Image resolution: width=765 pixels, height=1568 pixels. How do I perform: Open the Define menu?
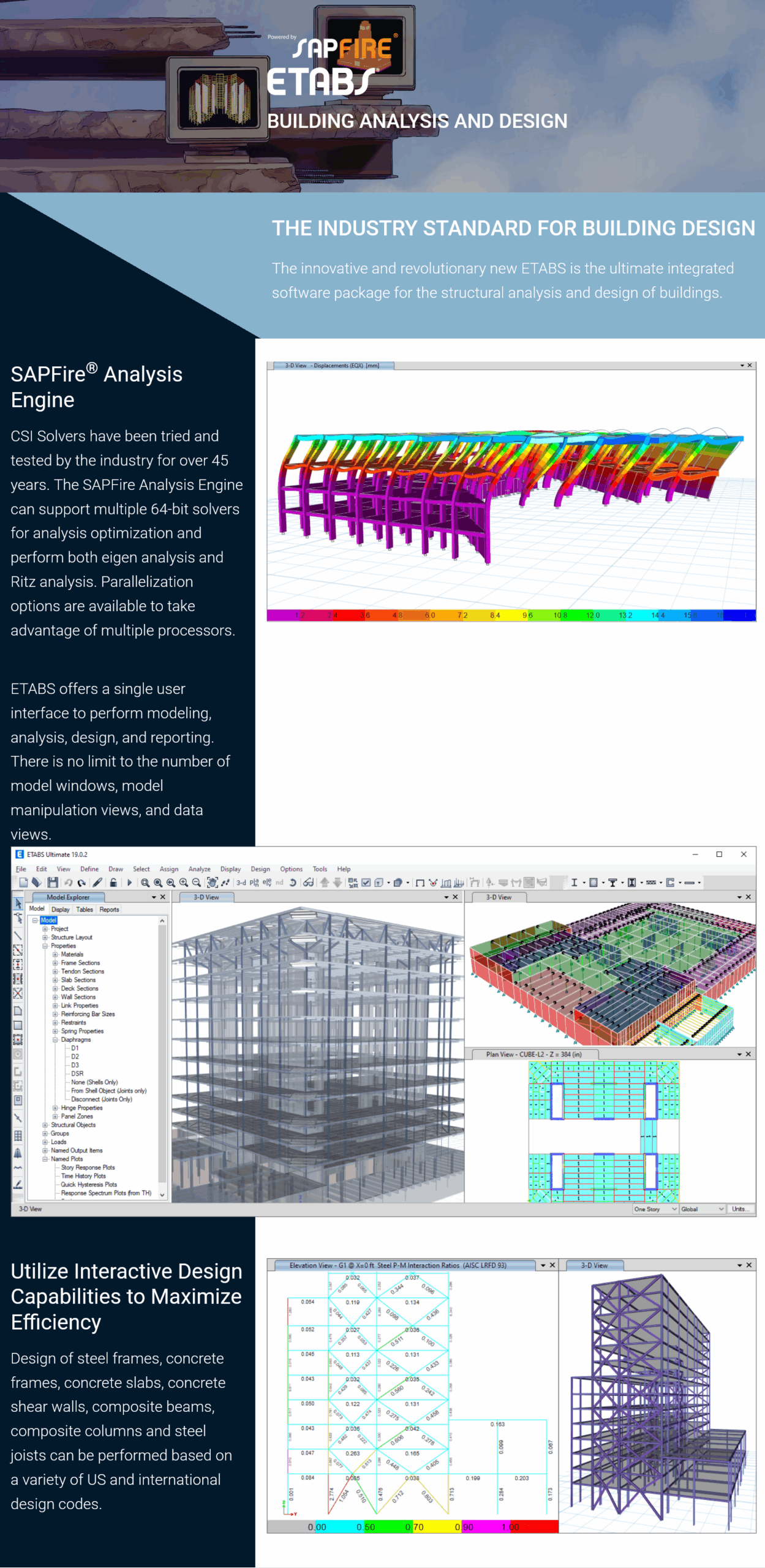click(x=89, y=869)
